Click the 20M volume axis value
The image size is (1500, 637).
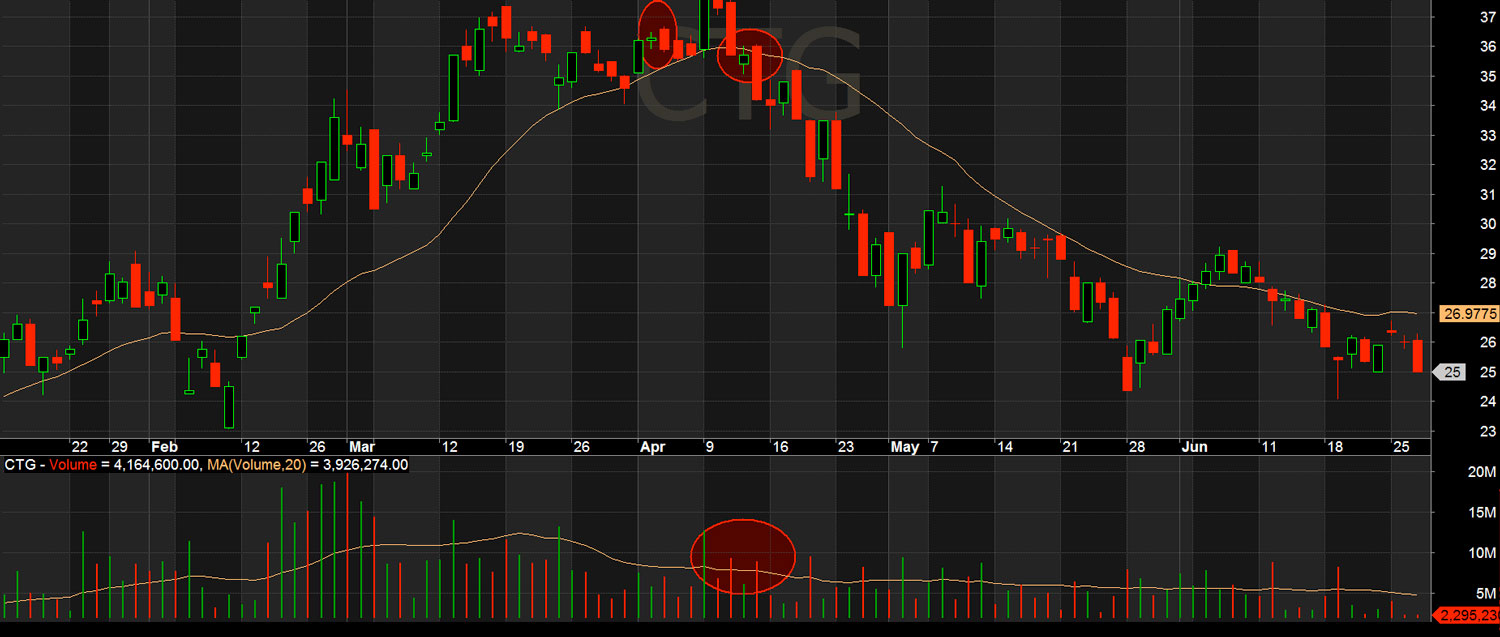tap(1482, 472)
